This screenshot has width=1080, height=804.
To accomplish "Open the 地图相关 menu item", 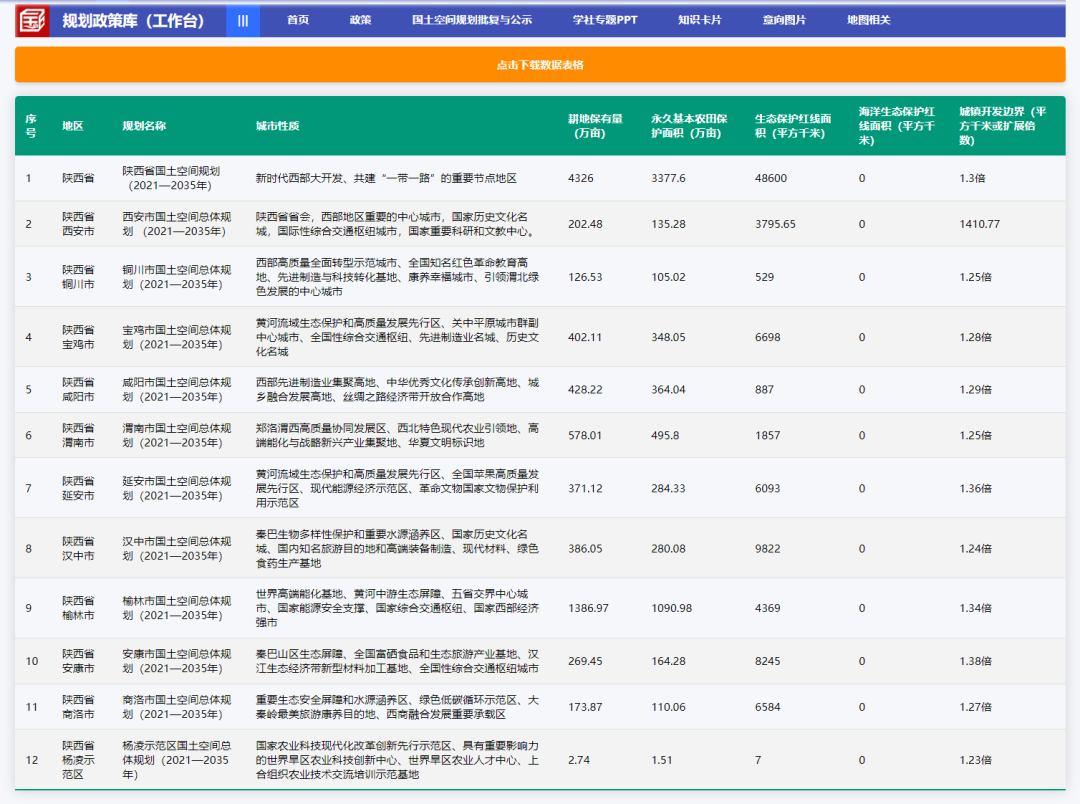I will [x=869, y=20].
